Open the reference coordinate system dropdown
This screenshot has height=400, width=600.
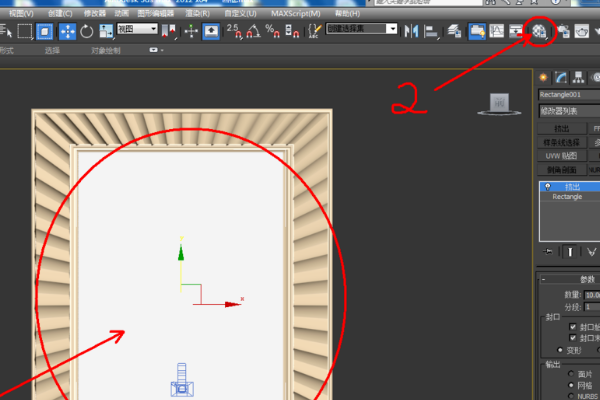click(x=137, y=29)
